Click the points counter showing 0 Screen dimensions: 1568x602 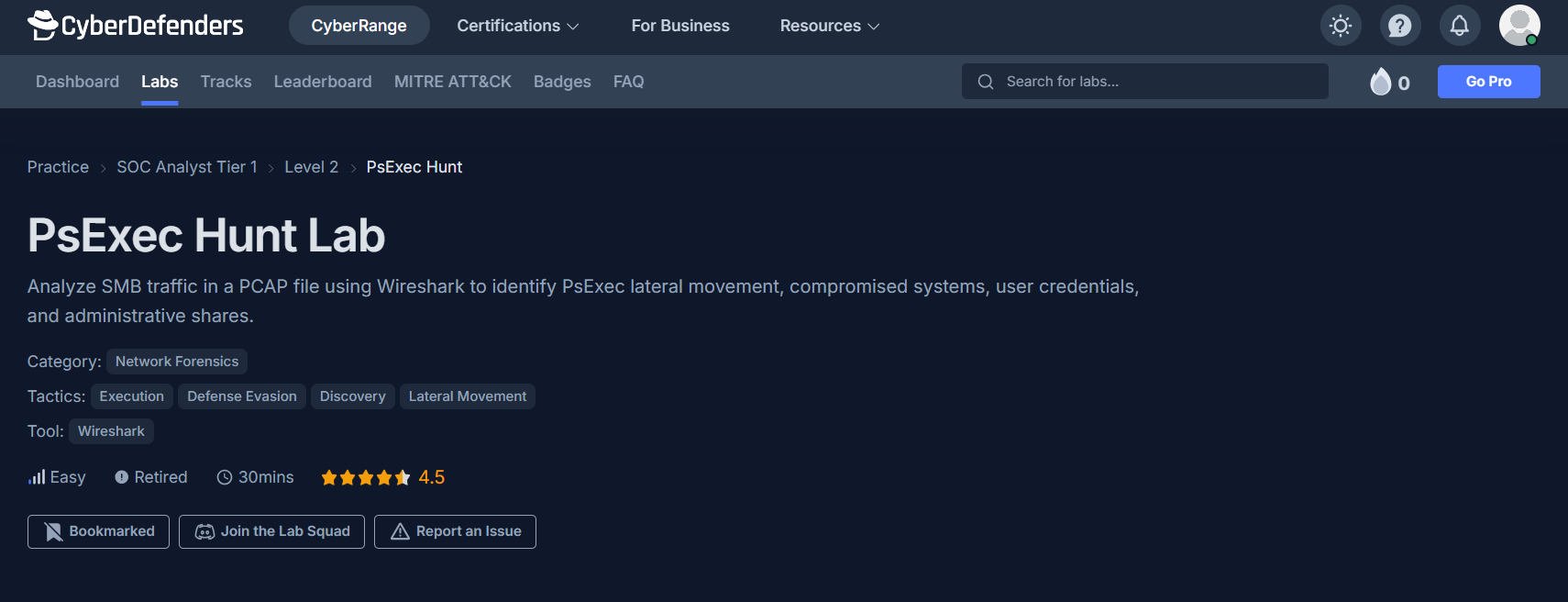1404,84
